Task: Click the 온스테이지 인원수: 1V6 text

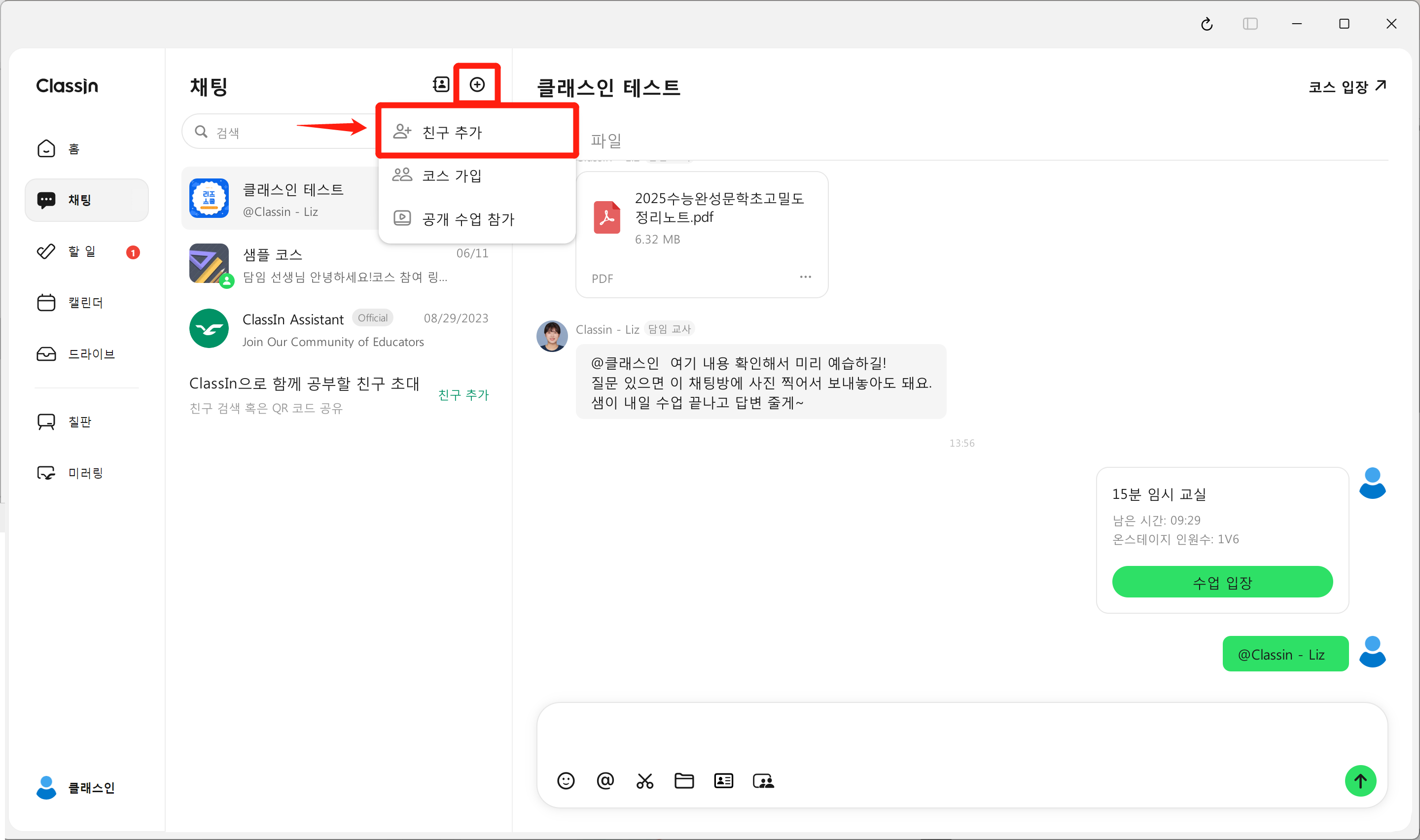Action: (x=1175, y=539)
